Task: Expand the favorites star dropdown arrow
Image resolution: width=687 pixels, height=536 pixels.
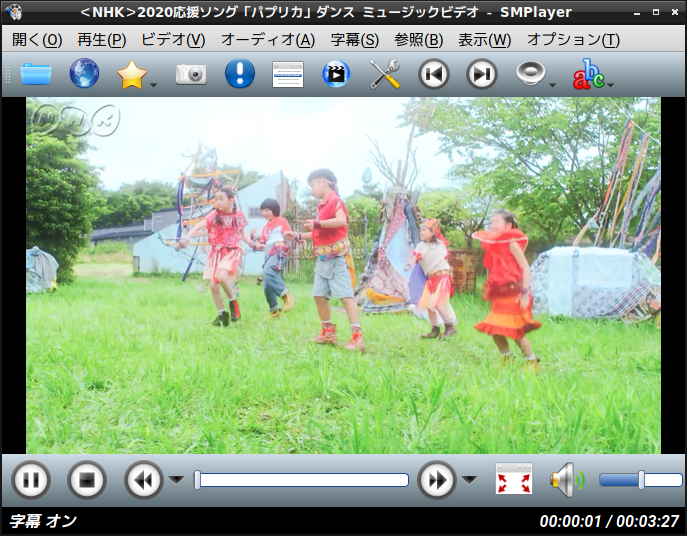Action: point(153,85)
